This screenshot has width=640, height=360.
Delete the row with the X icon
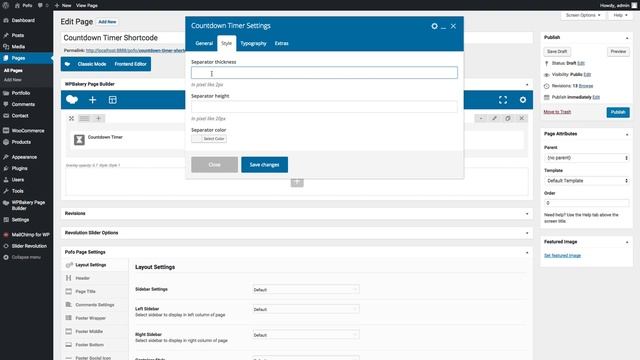522,118
